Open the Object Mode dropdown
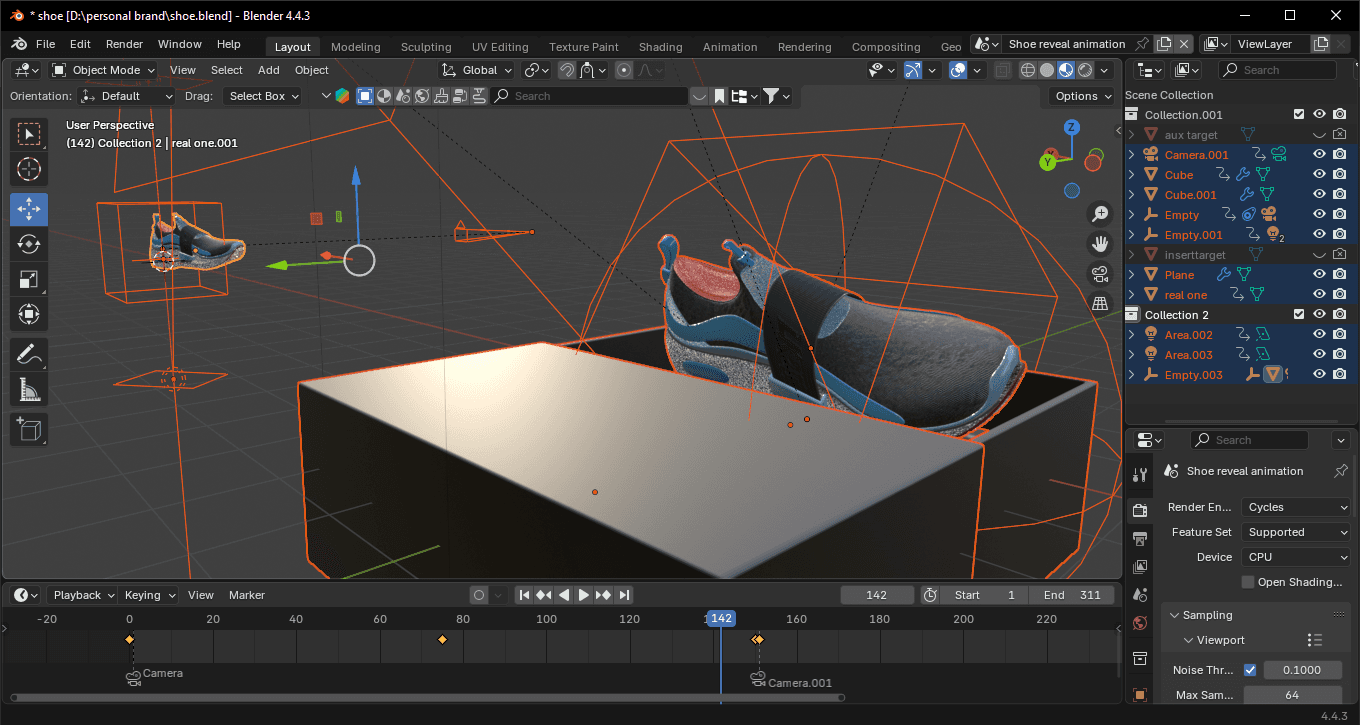 coord(104,70)
